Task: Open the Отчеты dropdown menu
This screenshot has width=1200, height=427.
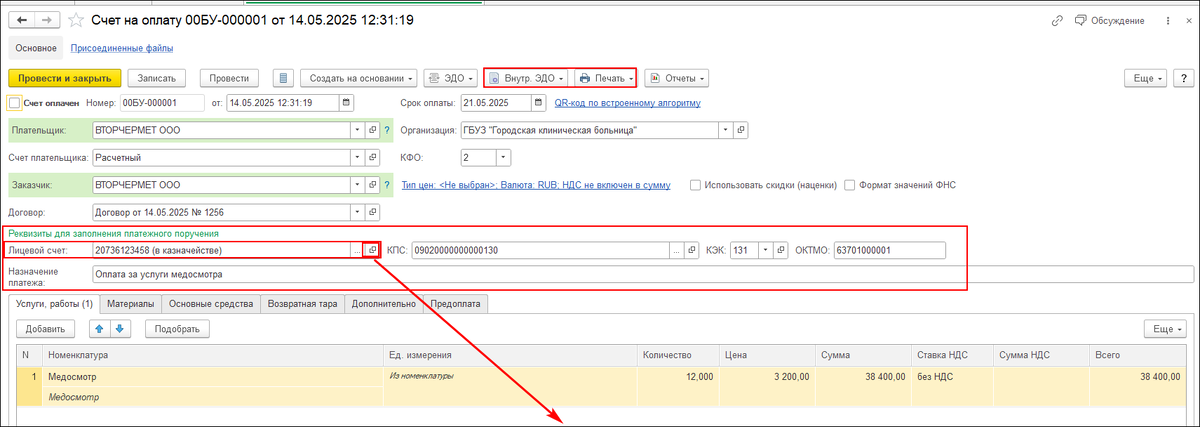Action: point(676,78)
